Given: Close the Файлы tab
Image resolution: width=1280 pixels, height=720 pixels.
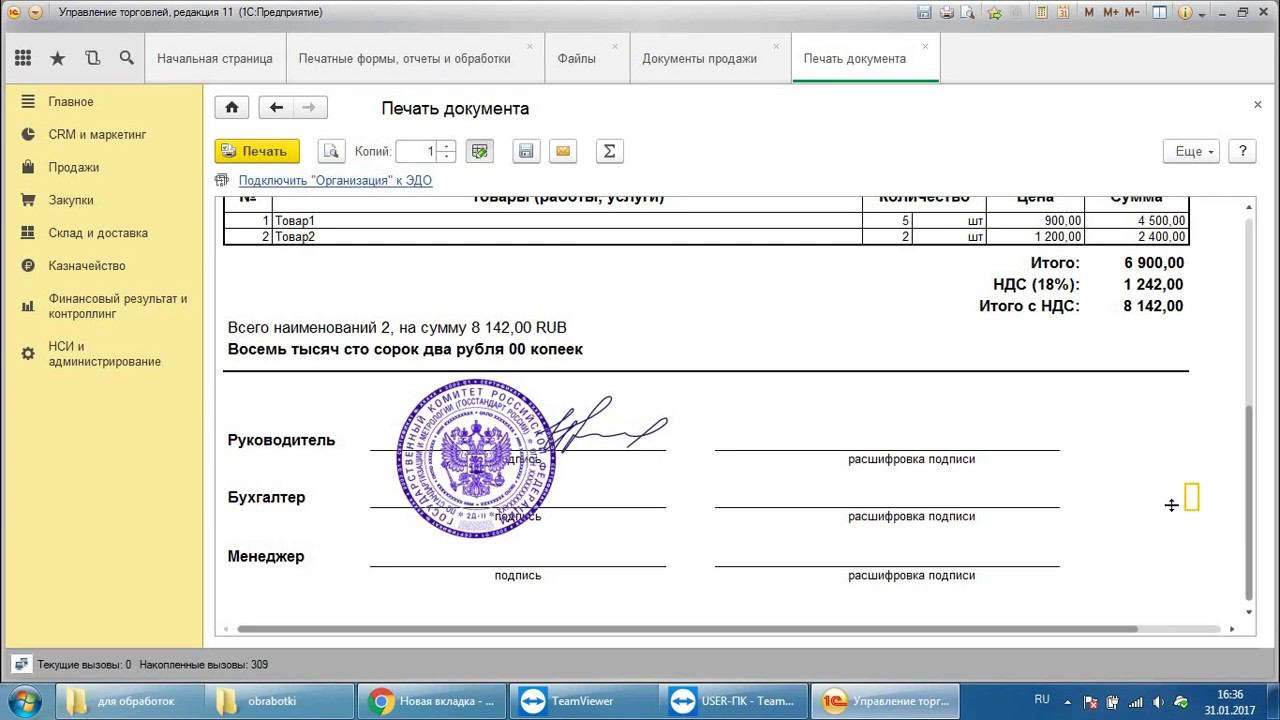Looking at the screenshot, I should [x=615, y=46].
